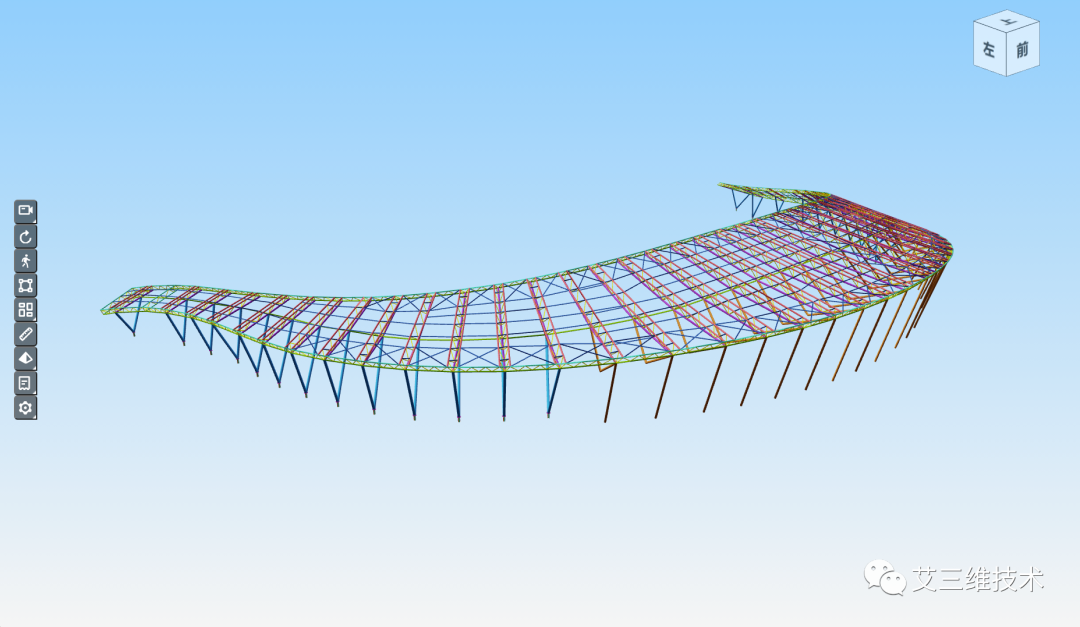Image resolution: width=1080 pixels, height=627 pixels.
Task: Select the small detached truss at far upper right
Action: pos(765,196)
